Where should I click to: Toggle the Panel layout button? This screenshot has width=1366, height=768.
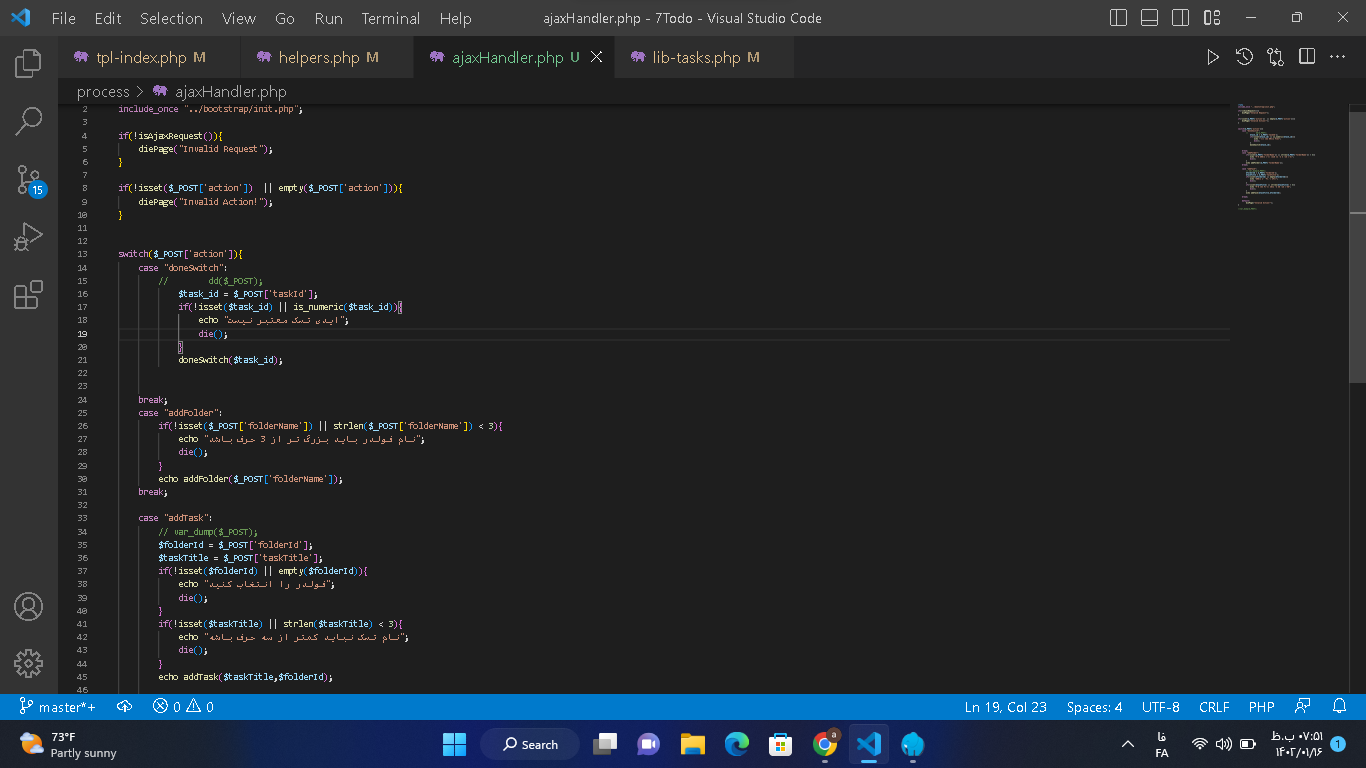1150,18
